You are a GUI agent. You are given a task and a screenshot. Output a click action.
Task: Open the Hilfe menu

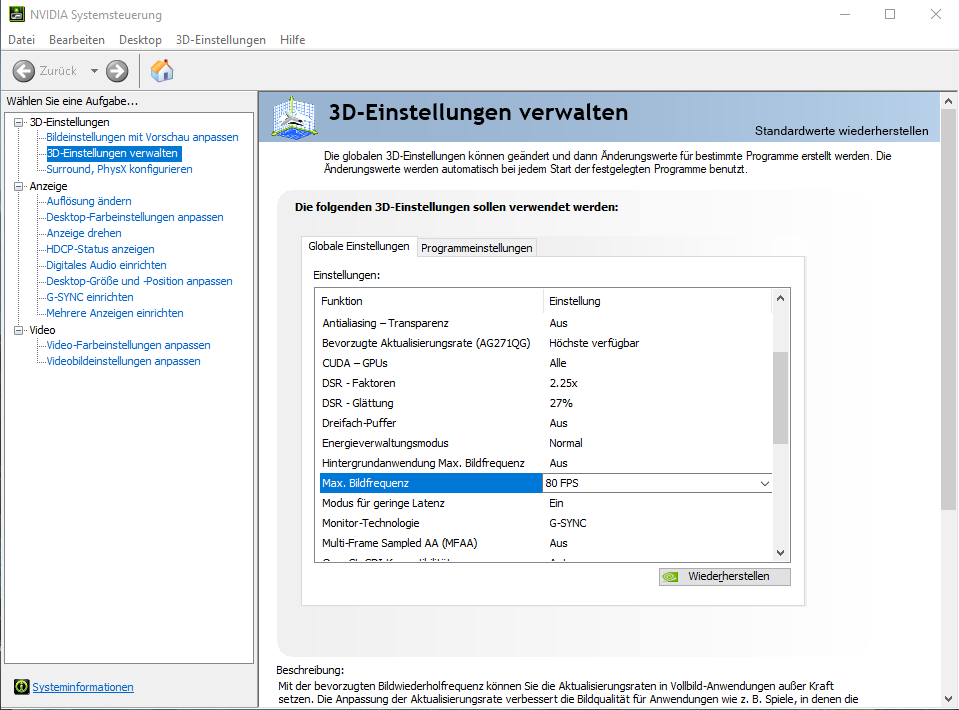pos(292,40)
